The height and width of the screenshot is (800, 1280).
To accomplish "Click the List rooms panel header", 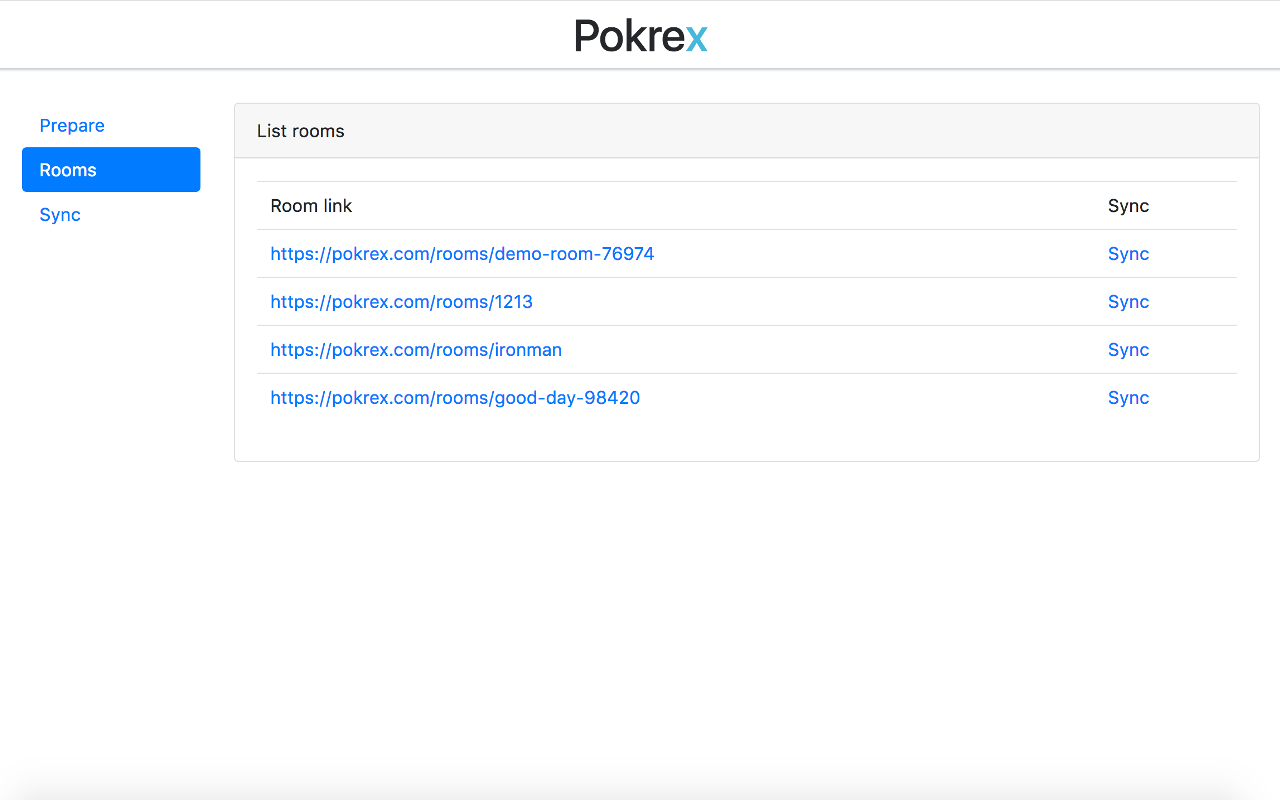I will pos(747,131).
